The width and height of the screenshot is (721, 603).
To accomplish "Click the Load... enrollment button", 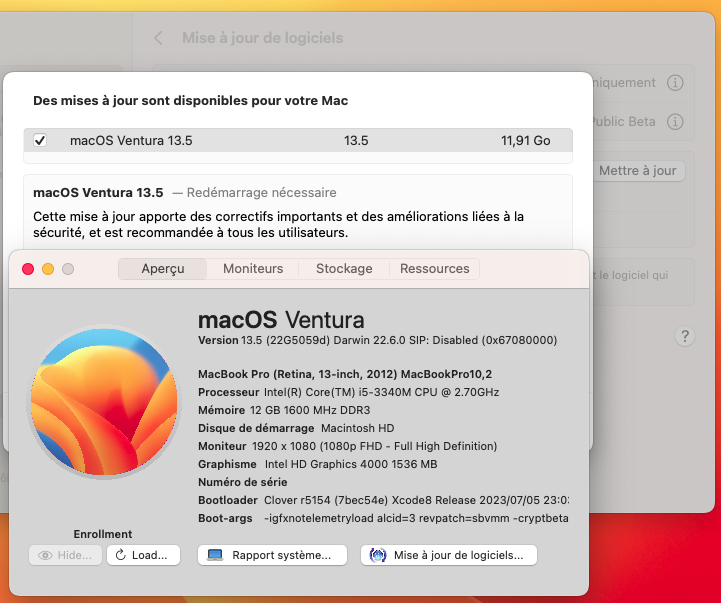I will coord(143,555).
